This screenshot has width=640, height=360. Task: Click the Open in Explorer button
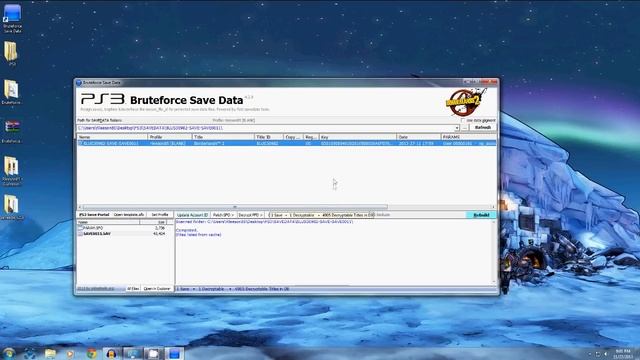[157, 289]
